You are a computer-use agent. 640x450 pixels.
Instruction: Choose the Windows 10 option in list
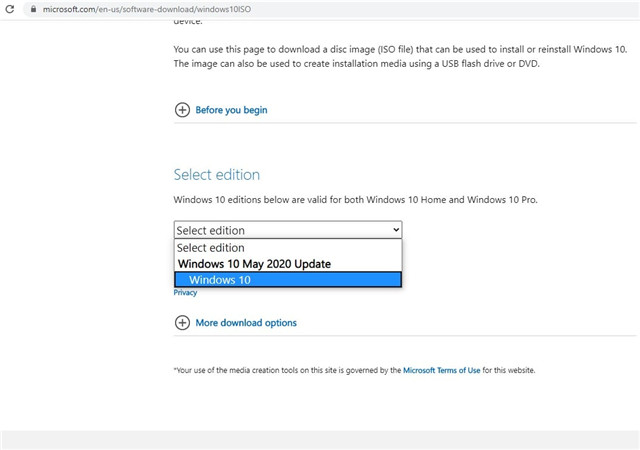pos(288,280)
